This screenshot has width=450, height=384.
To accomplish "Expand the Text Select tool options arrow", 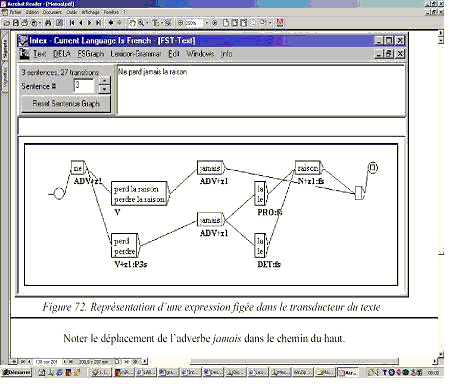I will pyautogui.click(x=161, y=23).
